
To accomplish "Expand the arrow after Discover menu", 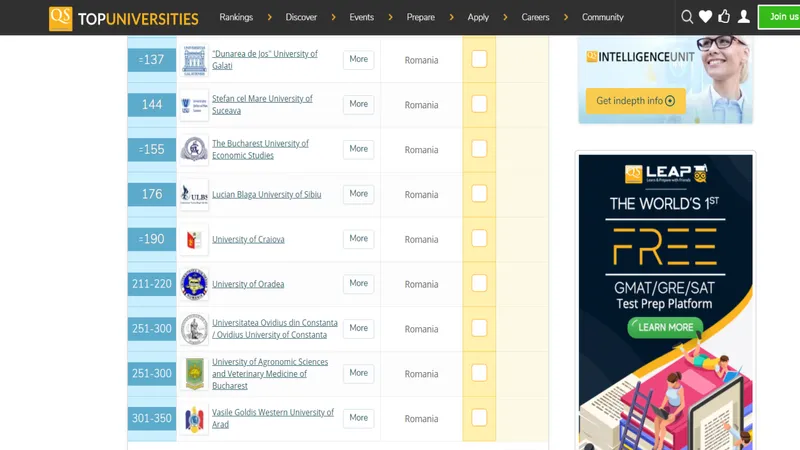I will [333, 17].
